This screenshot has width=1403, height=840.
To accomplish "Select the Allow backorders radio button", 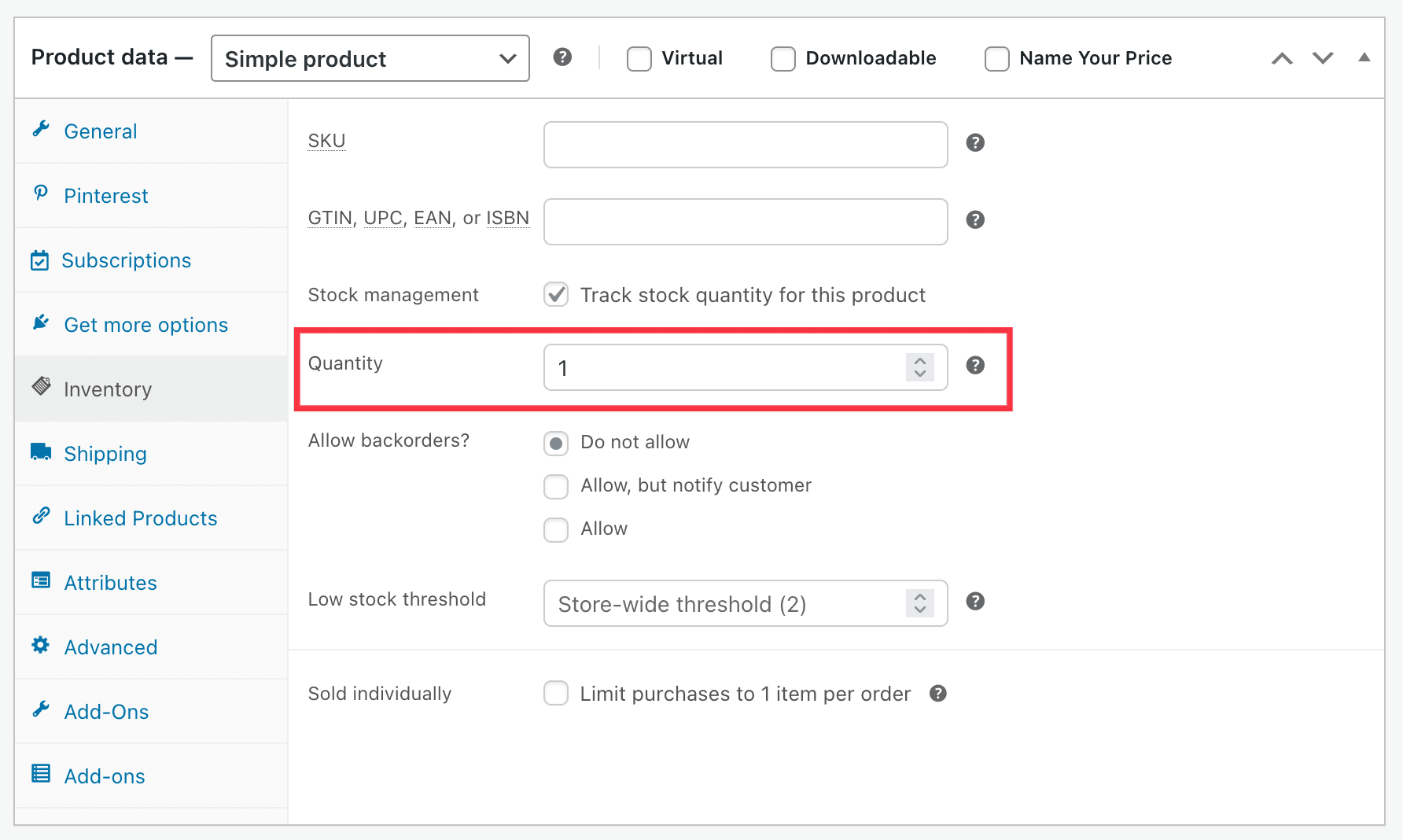I will [x=556, y=529].
